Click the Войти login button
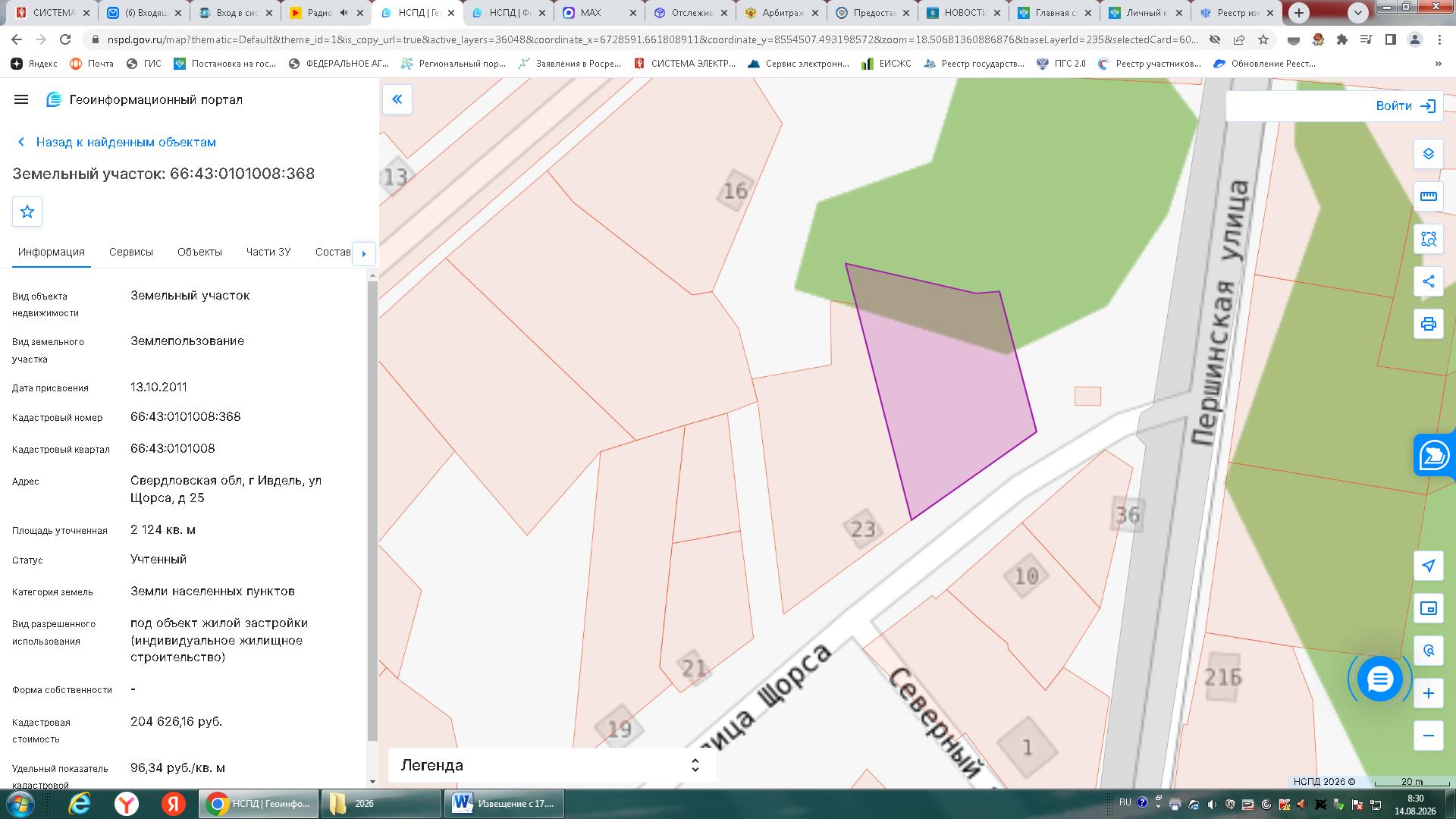Image resolution: width=1456 pixels, height=819 pixels. [1406, 106]
